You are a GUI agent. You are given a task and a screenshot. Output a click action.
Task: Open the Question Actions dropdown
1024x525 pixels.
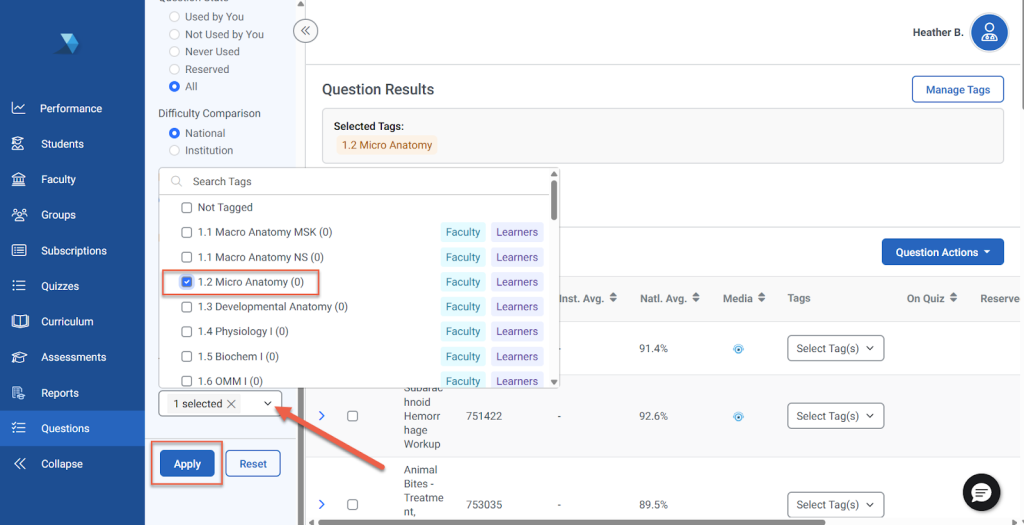[x=942, y=252]
